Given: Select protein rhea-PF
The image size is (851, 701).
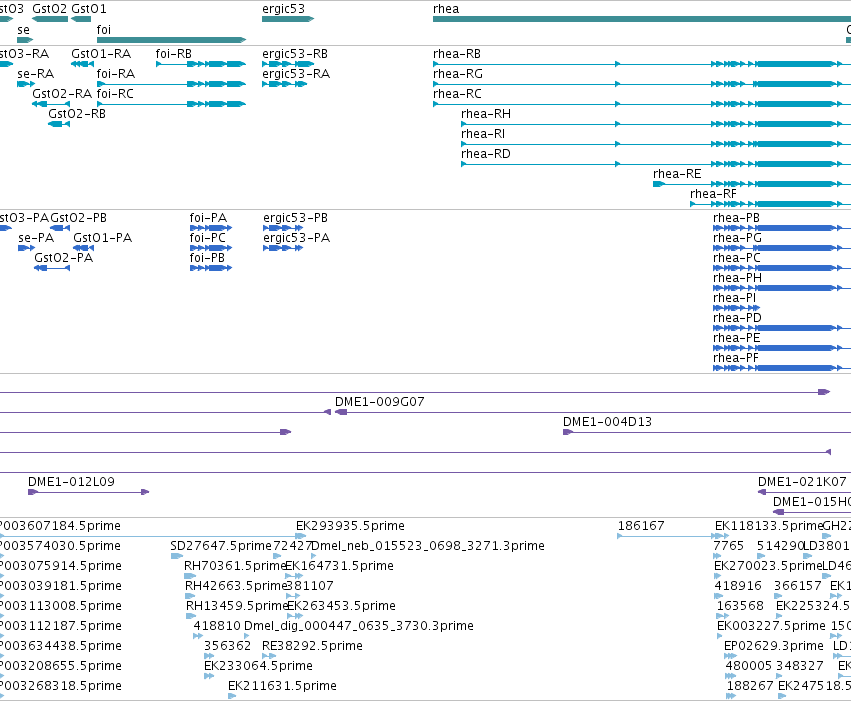Looking at the screenshot, I should [782, 368].
